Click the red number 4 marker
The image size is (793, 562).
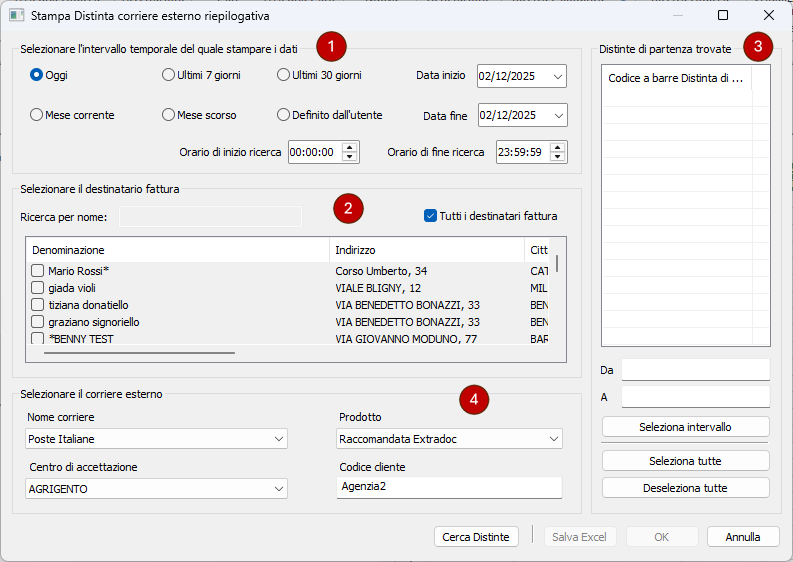[474, 399]
